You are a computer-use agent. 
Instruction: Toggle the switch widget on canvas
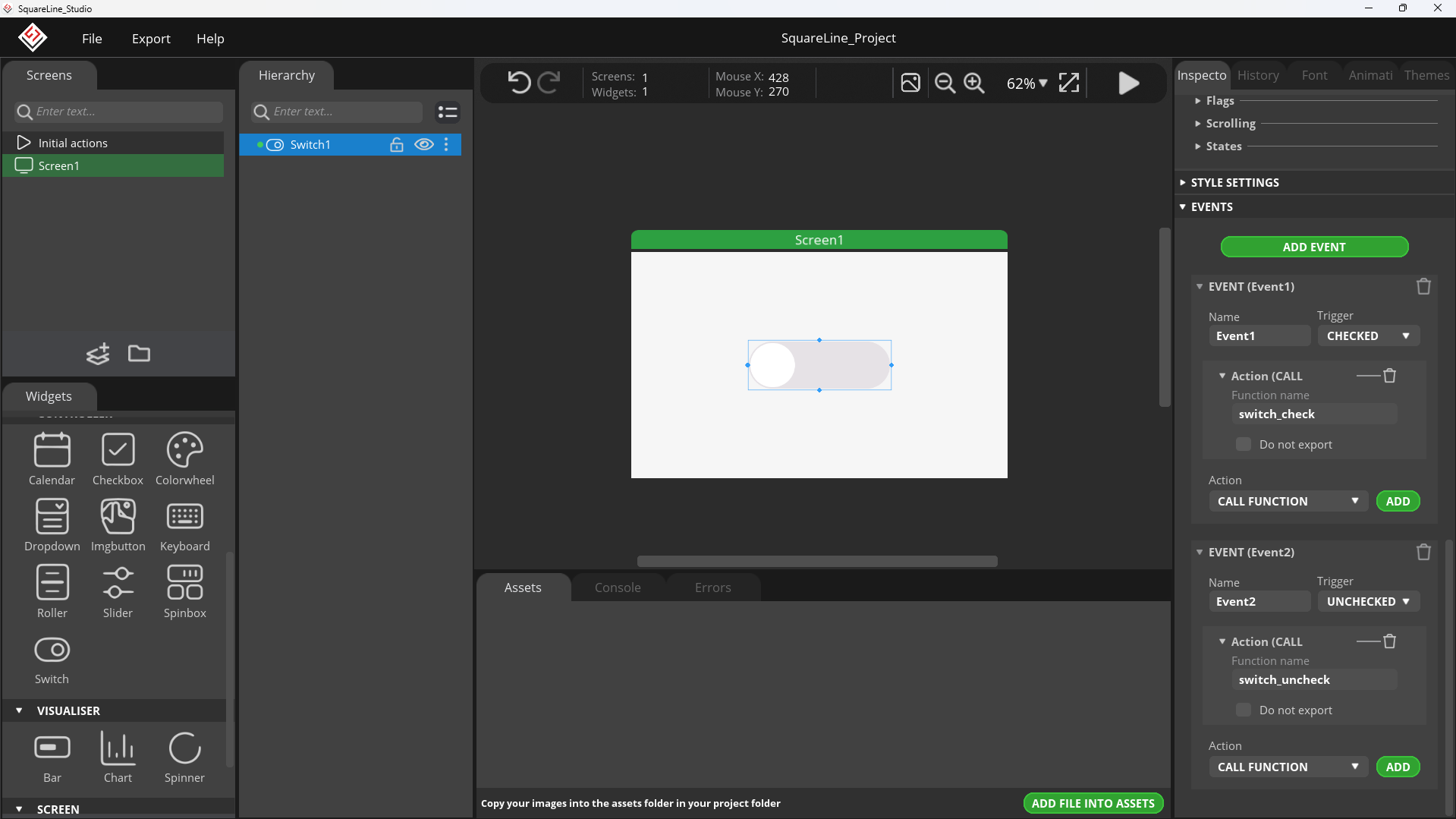(x=819, y=365)
